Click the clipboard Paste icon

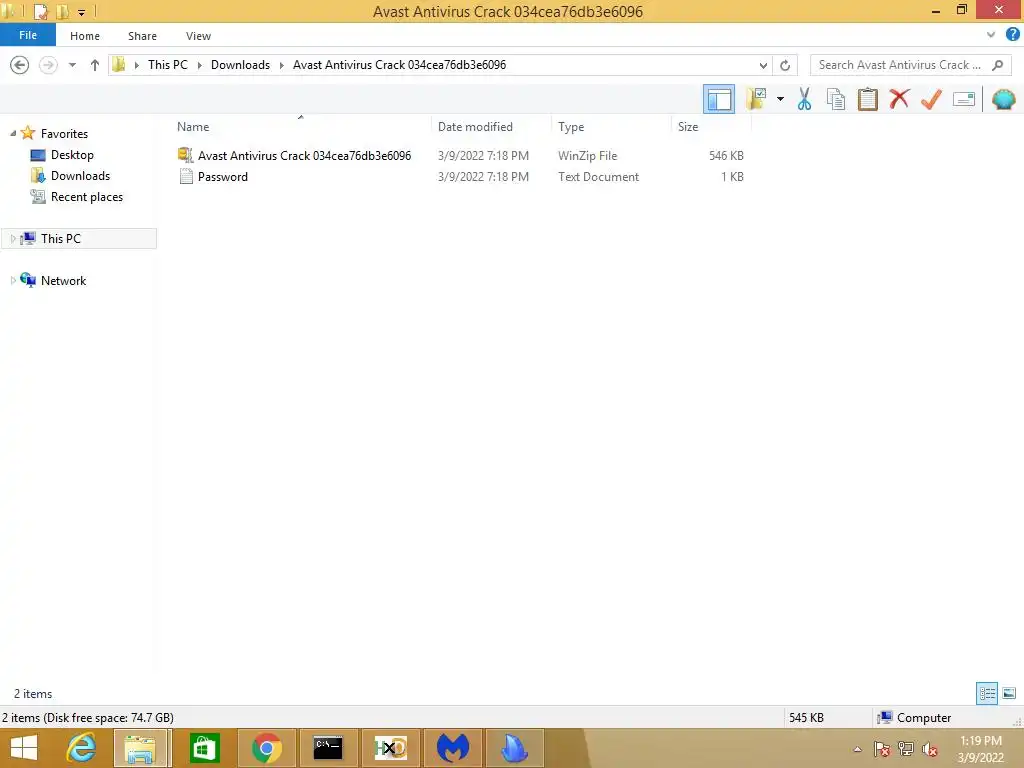[867, 99]
